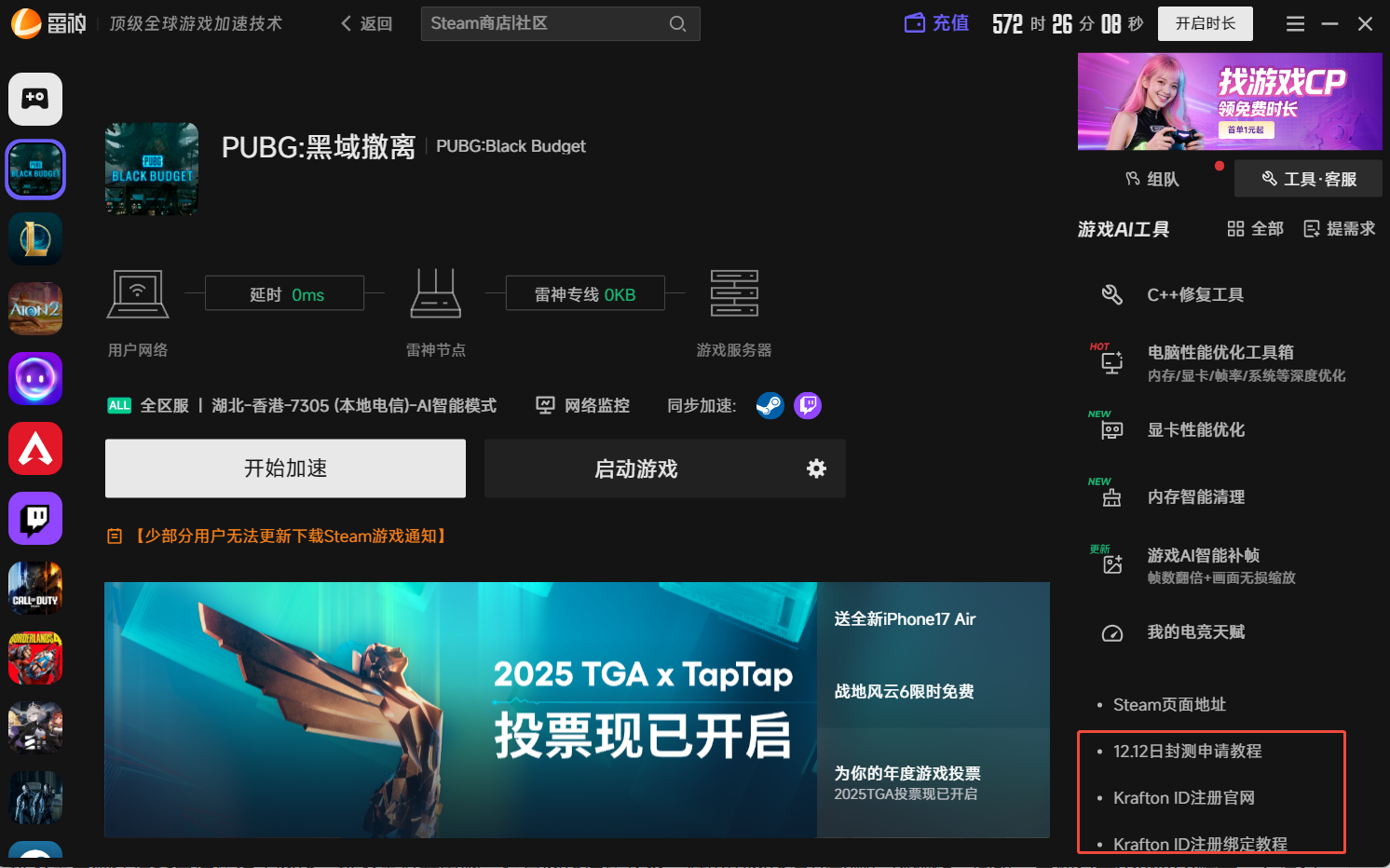
Task: Open the hamburger main menu
Action: 1295,24
